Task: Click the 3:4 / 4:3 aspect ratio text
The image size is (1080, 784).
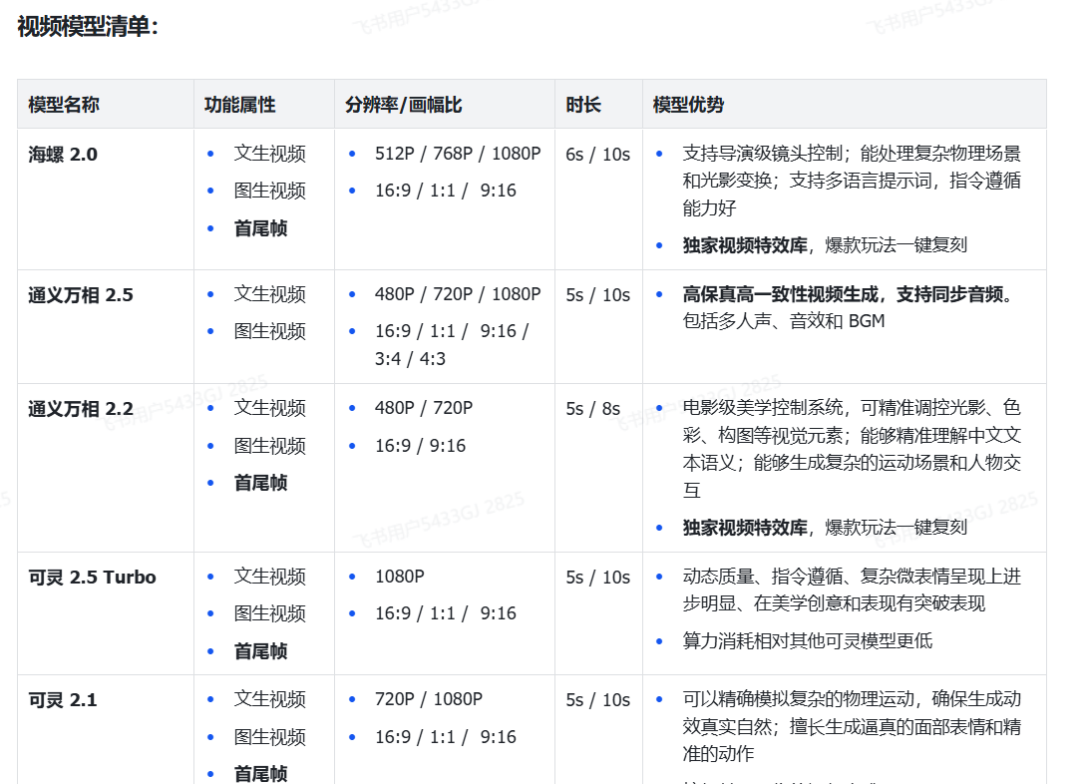Action: [x=410, y=359]
